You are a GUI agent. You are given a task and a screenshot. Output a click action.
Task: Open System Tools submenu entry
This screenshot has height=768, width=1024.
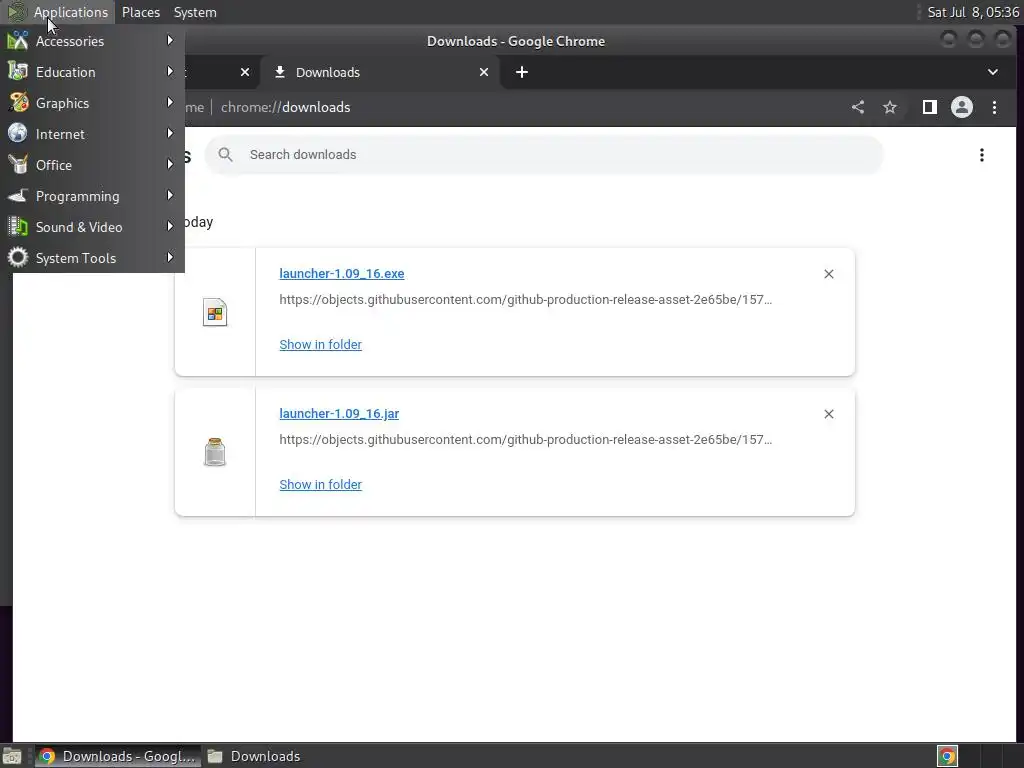(x=92, y=258)
